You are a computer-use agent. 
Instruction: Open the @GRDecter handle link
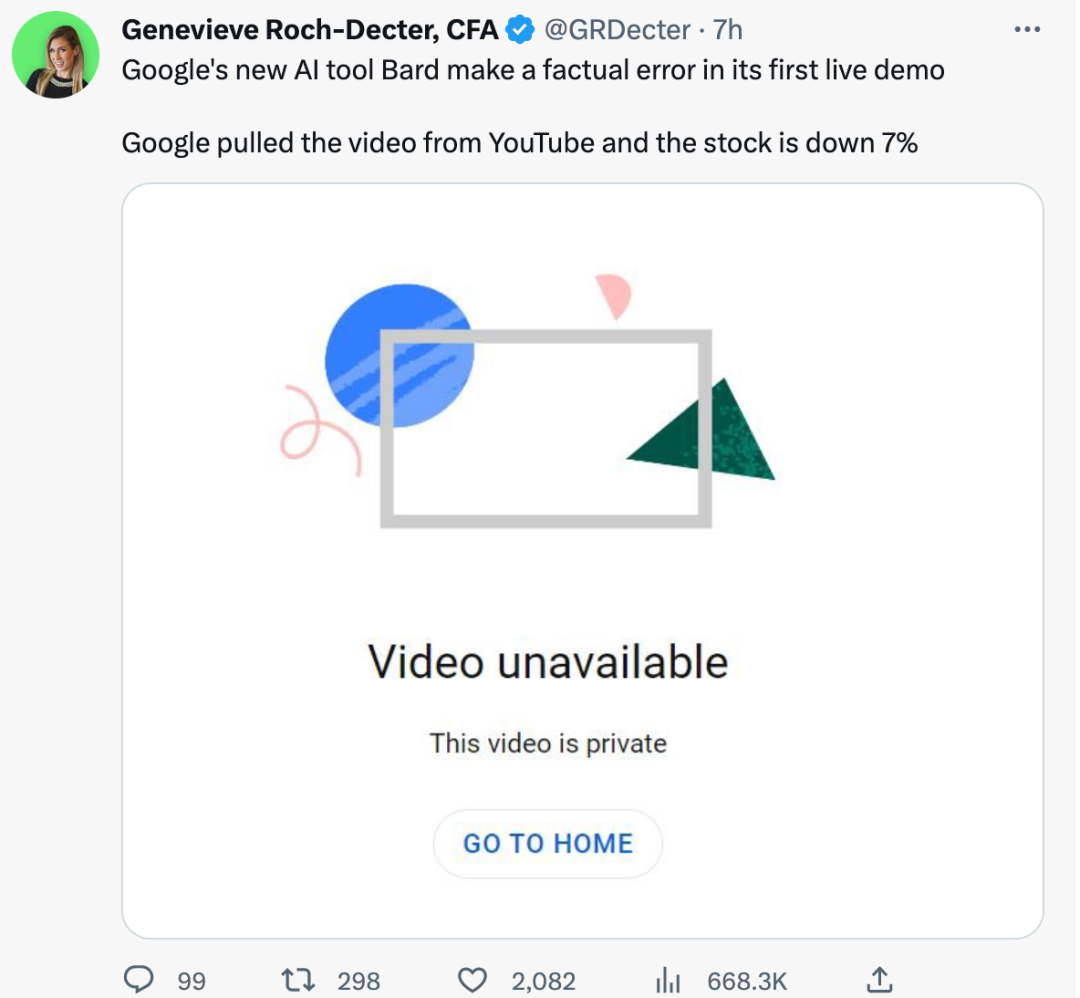pyautogui.click(x=617, y=30)
